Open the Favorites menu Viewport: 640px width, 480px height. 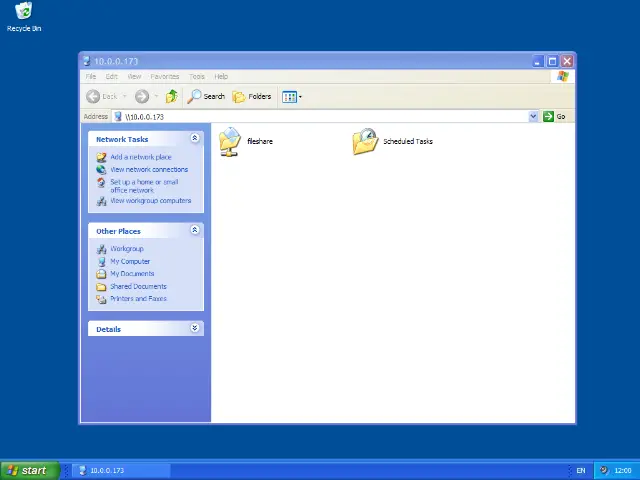tap(165, 77)
